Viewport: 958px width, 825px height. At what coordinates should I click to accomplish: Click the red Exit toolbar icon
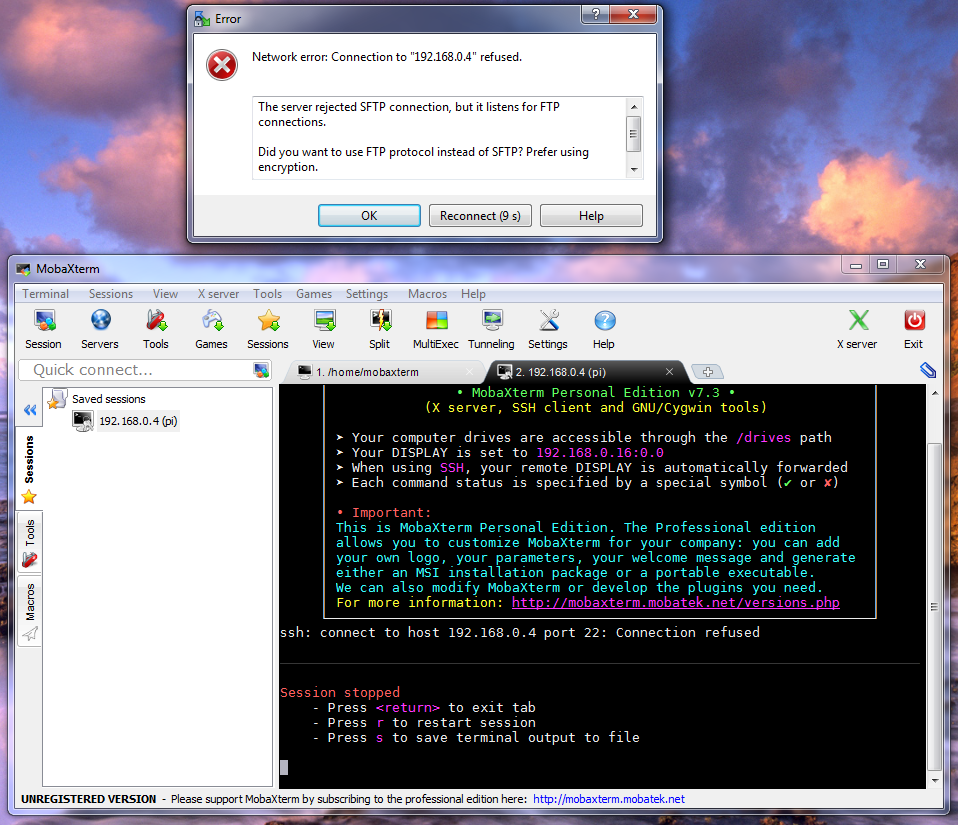(914, 329)
